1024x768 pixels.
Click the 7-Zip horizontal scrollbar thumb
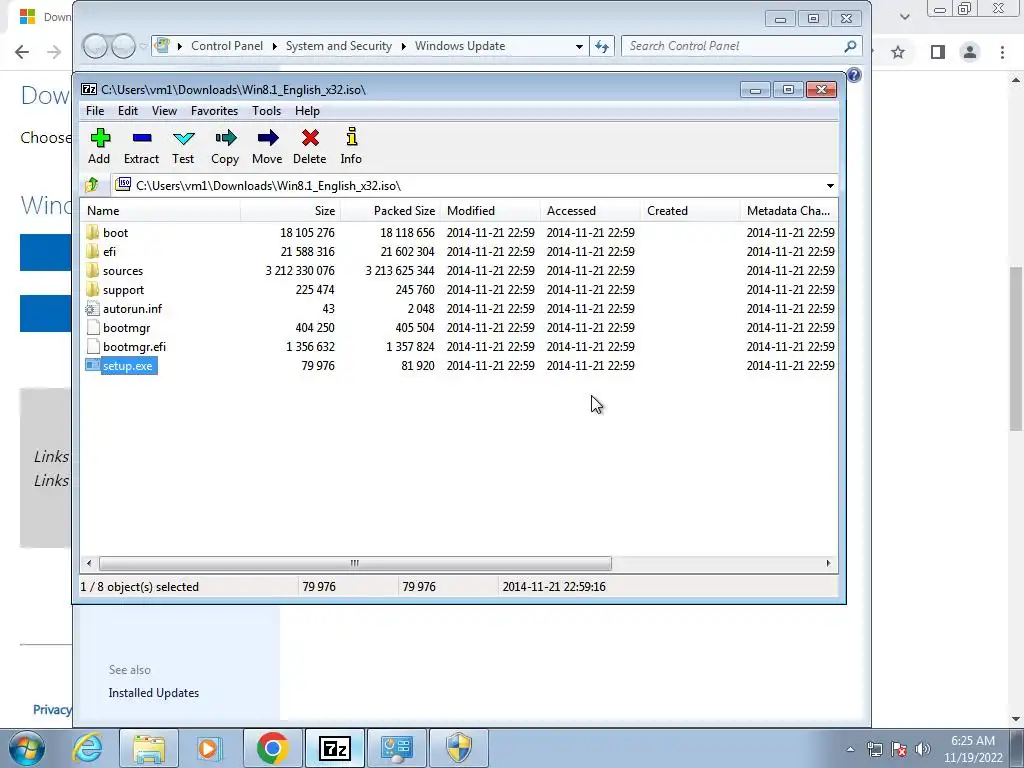pos(355,563)
